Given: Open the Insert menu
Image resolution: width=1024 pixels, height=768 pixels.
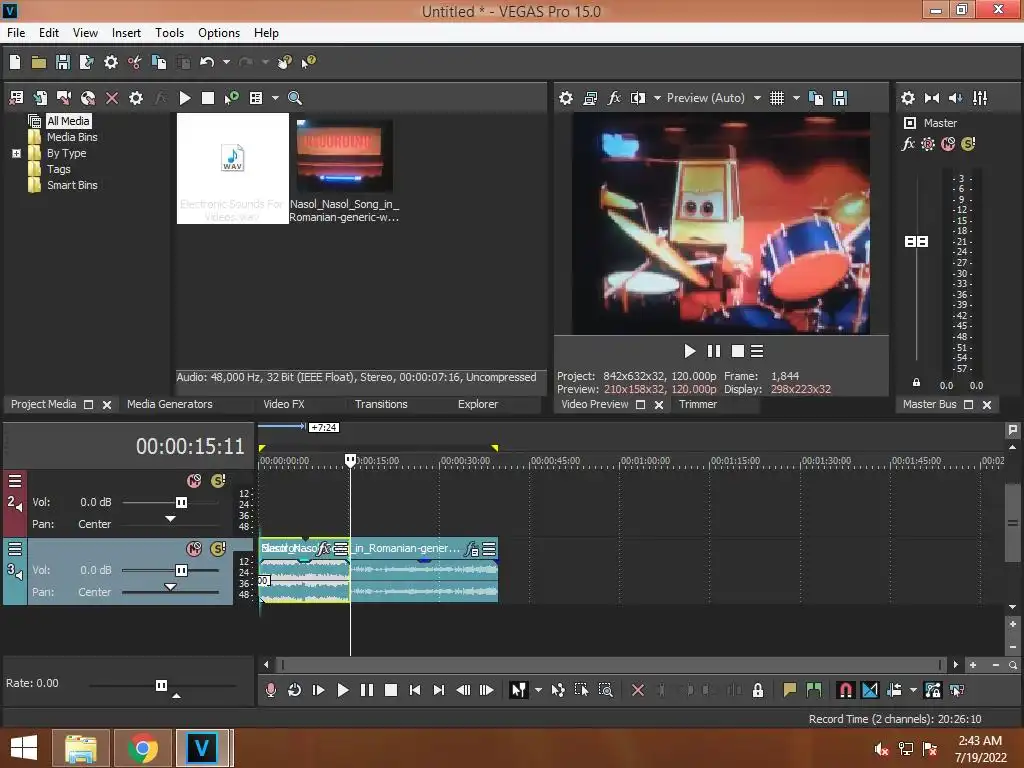Looking at the screenshot, I should point(126,33).
